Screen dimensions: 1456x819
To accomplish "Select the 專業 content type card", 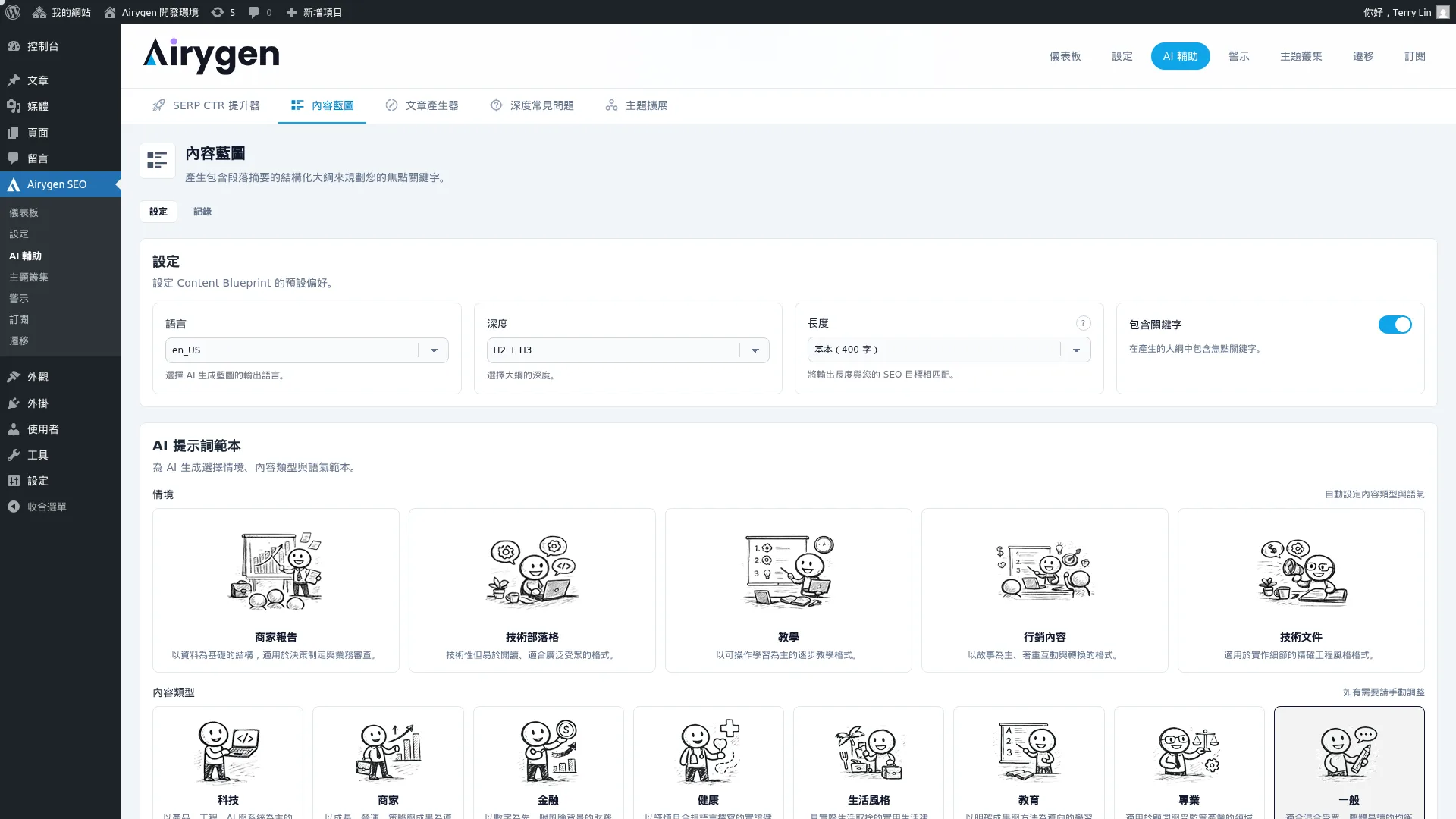I will click(x=1189, y=763).
